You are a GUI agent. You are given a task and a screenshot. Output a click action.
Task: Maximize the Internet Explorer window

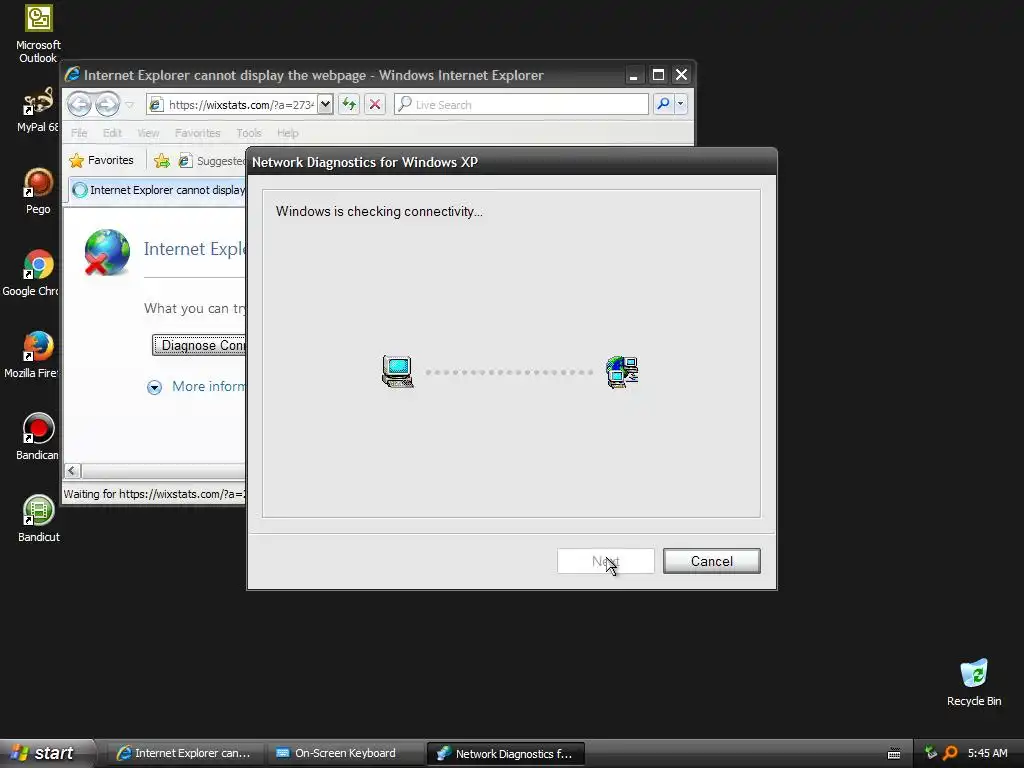click(658, 75)
